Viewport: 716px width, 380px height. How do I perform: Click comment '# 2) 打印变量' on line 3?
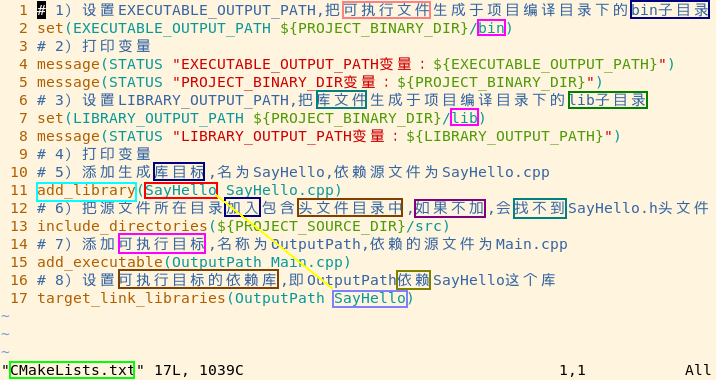point(94,46)
